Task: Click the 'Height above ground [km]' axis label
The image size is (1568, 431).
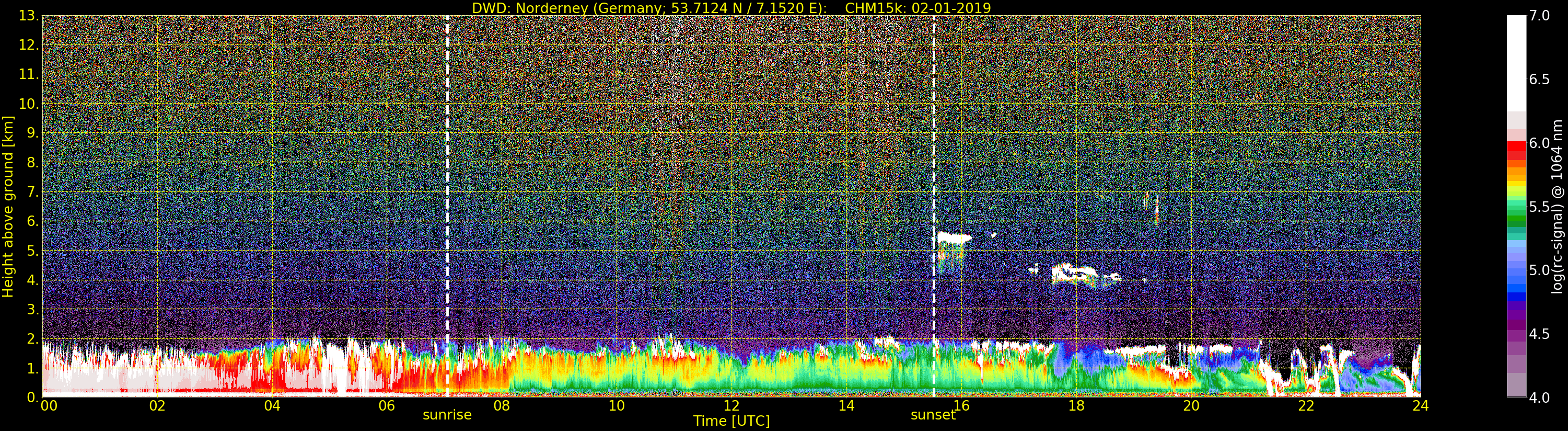Action: coord(8,206)
